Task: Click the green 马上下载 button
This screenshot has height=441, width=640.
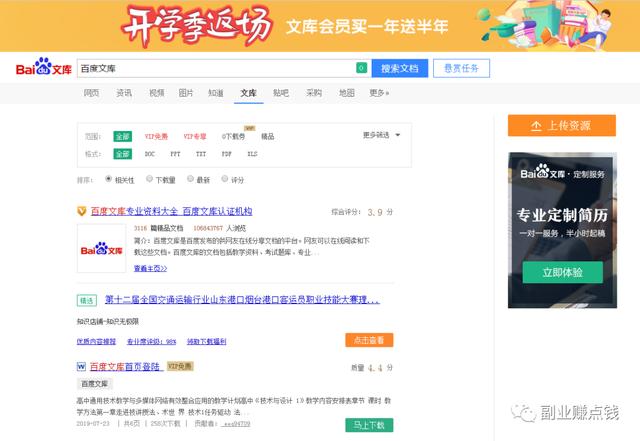Action: click(x=369, y=425)
